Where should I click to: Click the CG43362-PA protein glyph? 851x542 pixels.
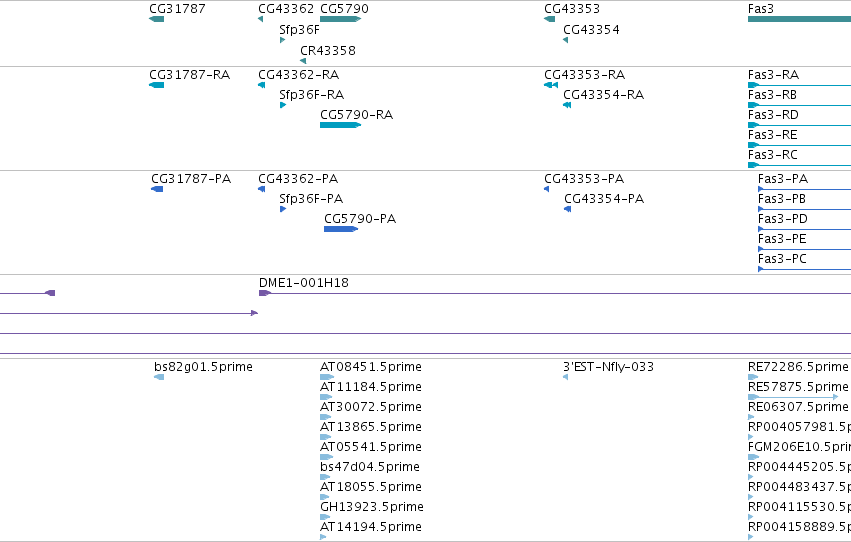262,189
